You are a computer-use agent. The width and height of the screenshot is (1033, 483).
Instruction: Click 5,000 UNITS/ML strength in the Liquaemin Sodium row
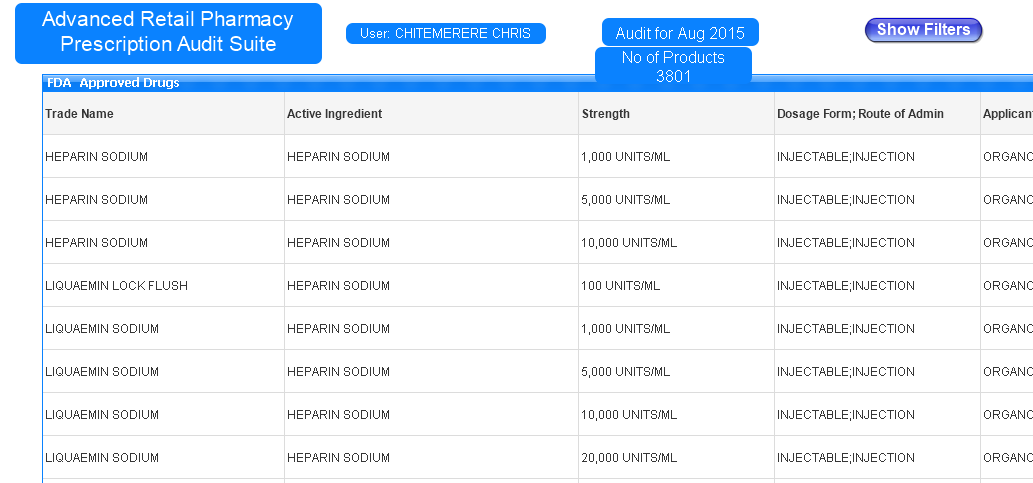625,372
